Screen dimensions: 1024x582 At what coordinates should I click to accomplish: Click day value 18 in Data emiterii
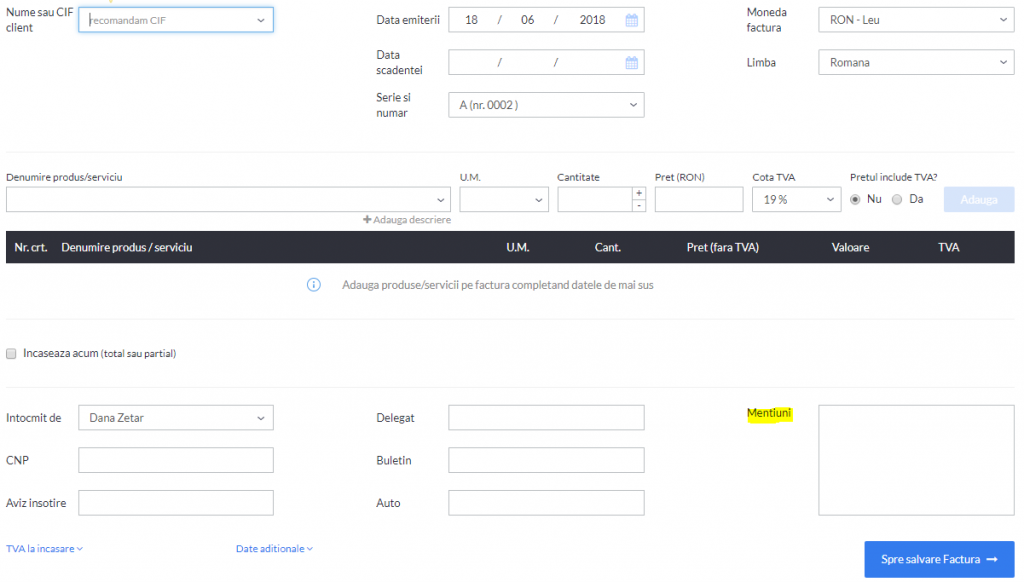tap(472, 20)
